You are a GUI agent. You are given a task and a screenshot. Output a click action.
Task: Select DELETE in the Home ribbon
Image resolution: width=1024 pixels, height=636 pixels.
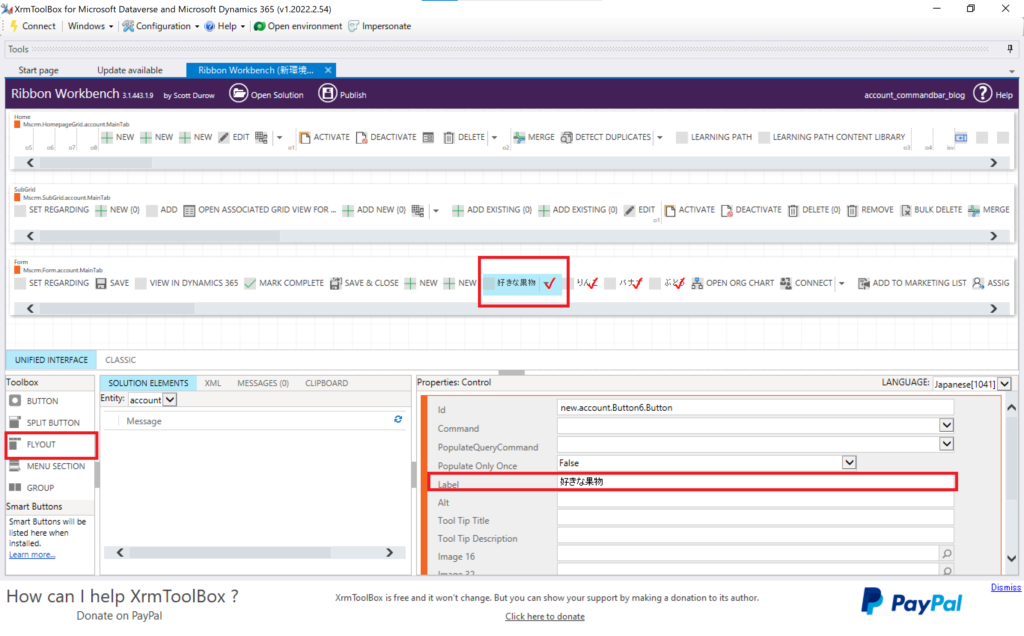464,137
